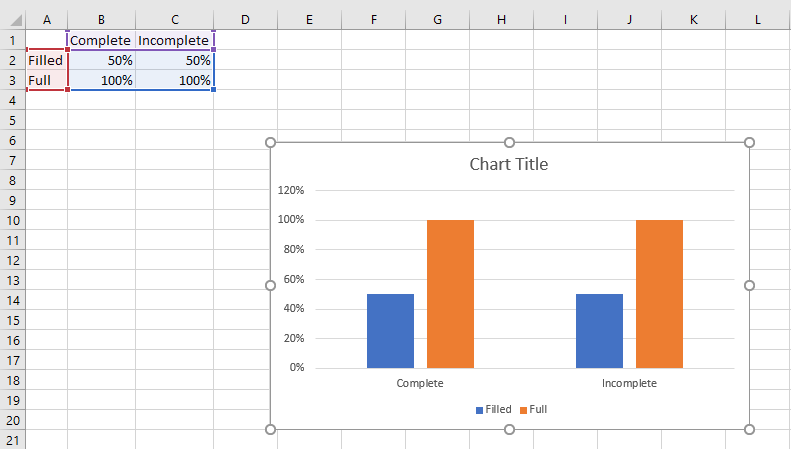Screen dimensions: 791x449
Task: Select column H header
Action: (501, 20)
